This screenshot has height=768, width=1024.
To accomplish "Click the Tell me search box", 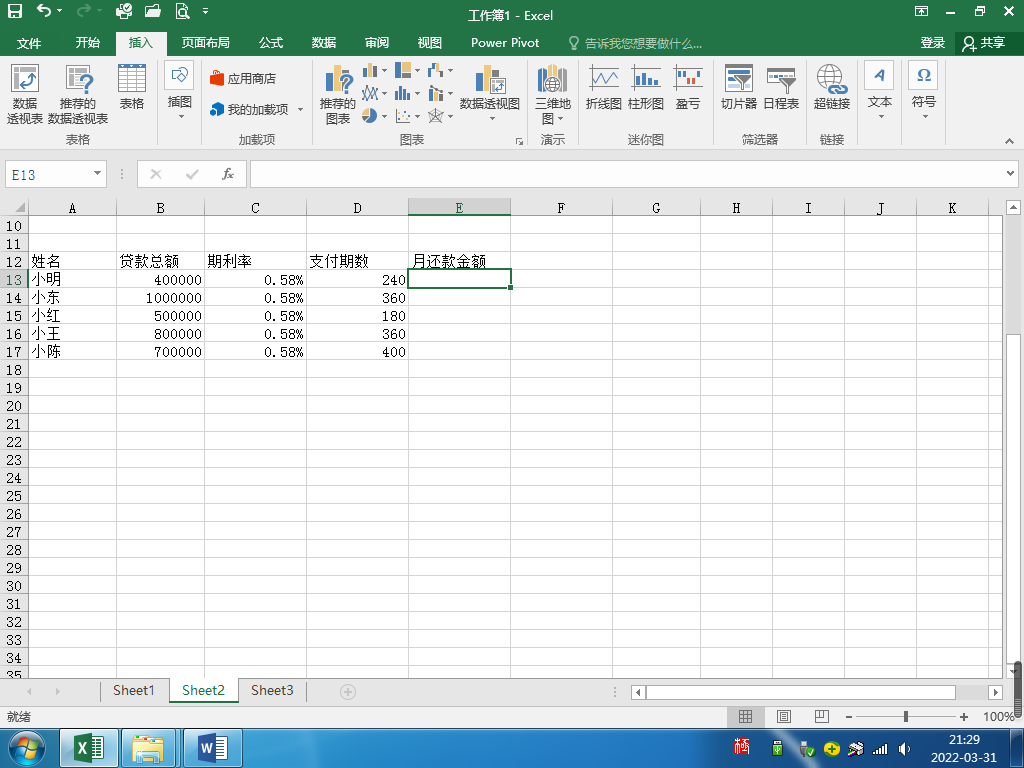I will pyautogui.click(x=635, y=43).
